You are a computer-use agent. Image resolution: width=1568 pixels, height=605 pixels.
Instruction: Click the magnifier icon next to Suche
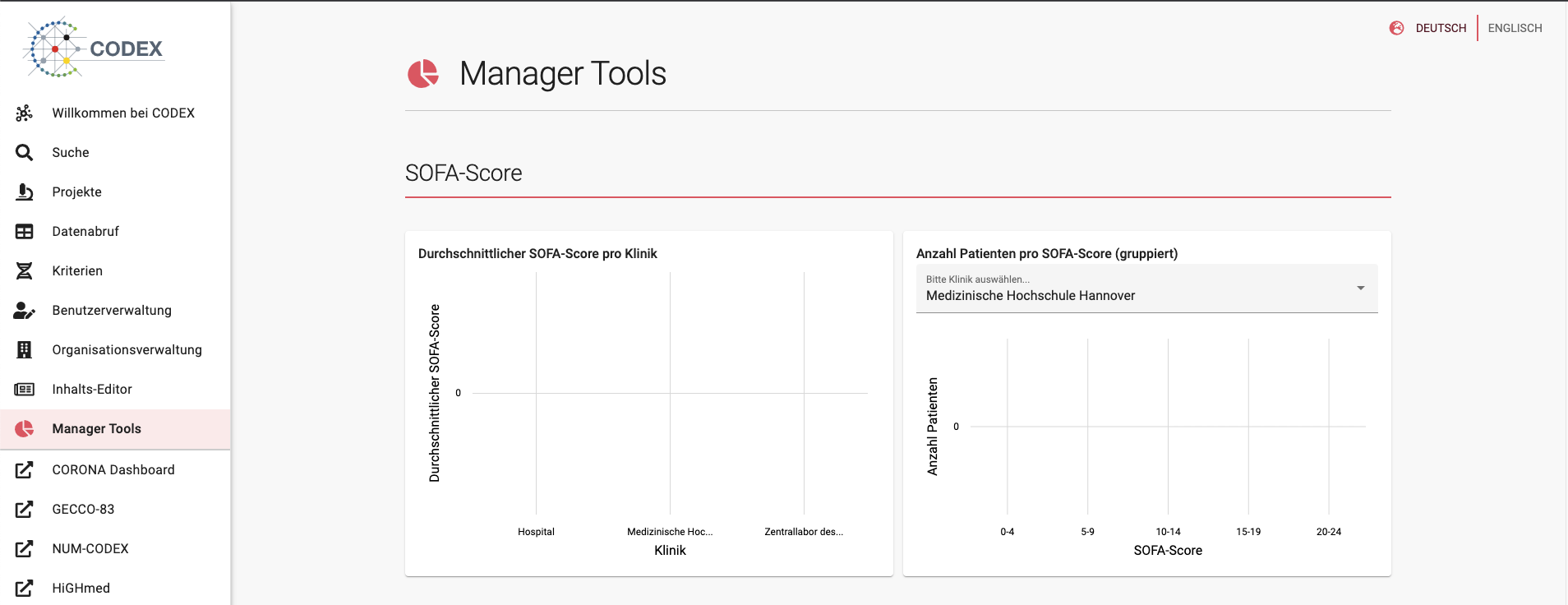(x=25, y=153)
